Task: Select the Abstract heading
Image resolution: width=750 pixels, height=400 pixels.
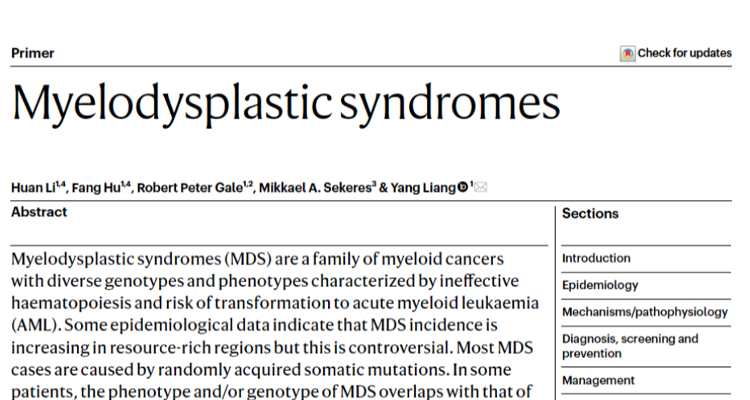Action: coord(39,212)
